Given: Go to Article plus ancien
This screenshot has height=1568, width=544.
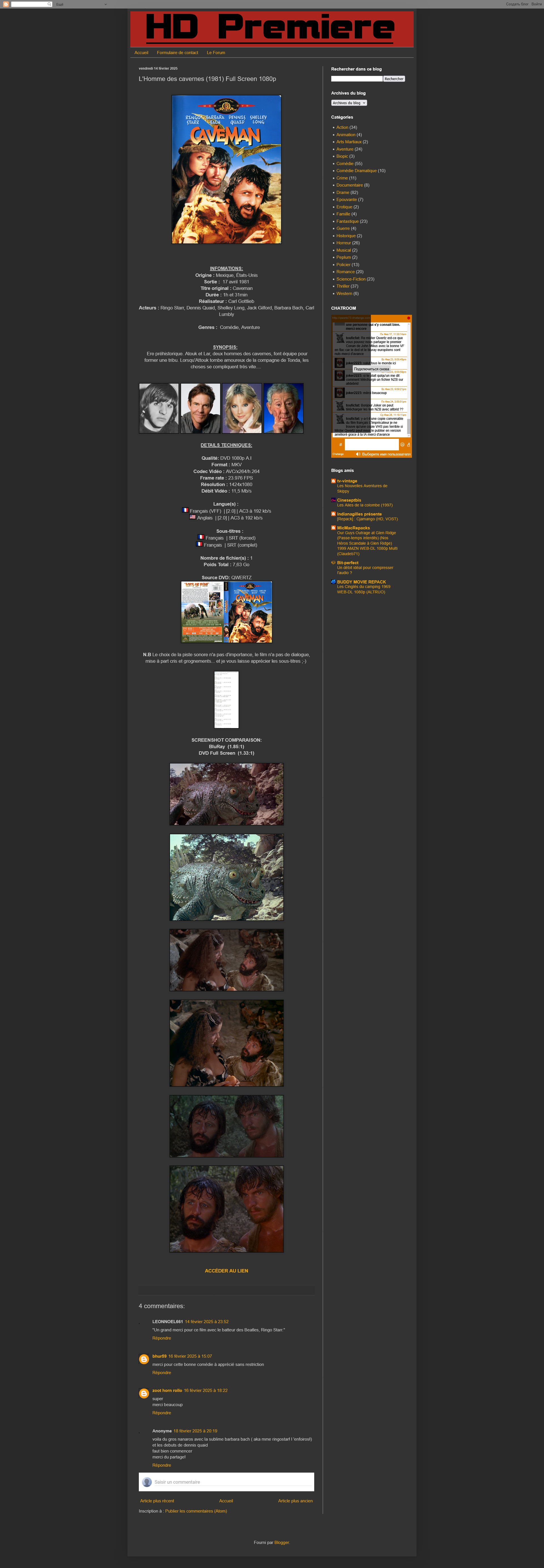Looking at the screenshot, I should coord(296,1501).
